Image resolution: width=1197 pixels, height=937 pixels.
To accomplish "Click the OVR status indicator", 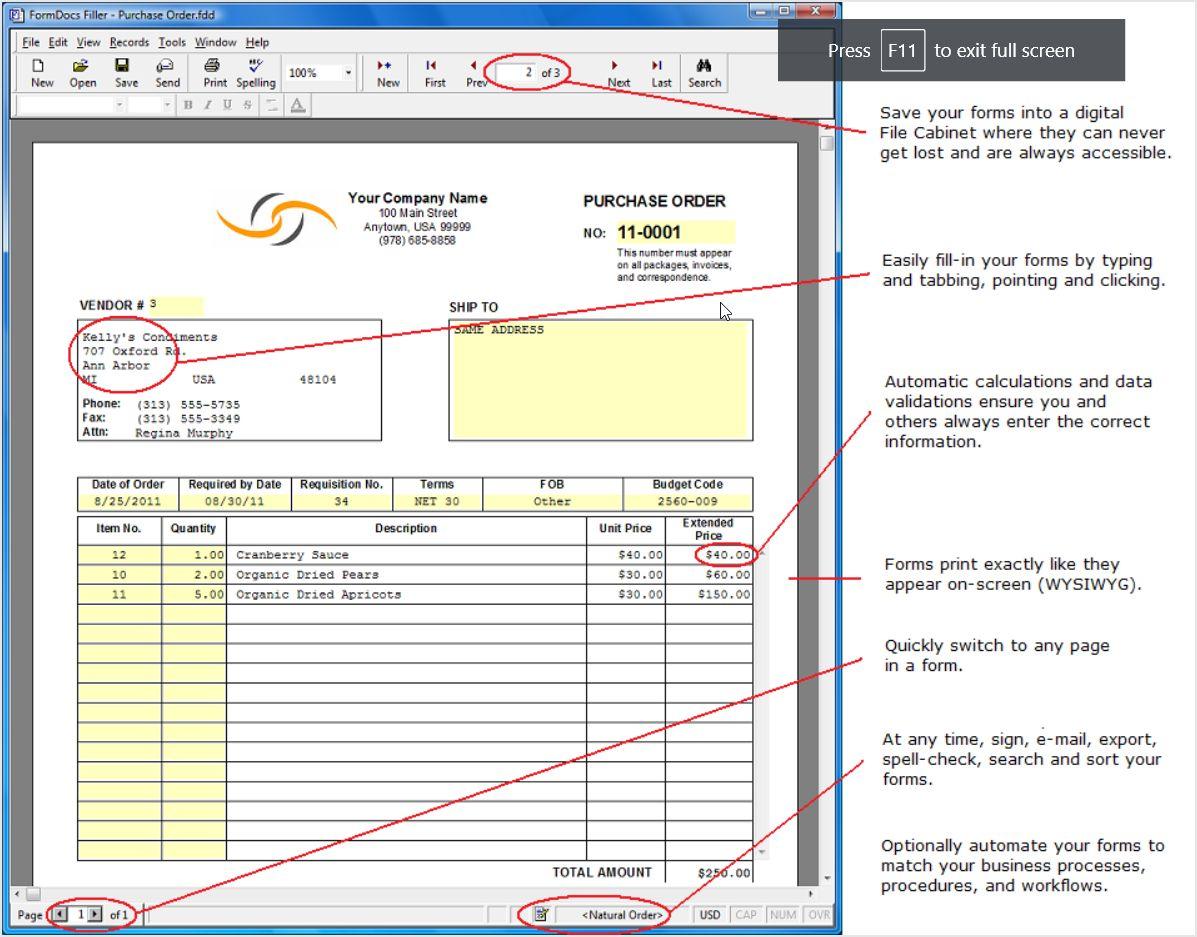I will (x=818, y=915).
